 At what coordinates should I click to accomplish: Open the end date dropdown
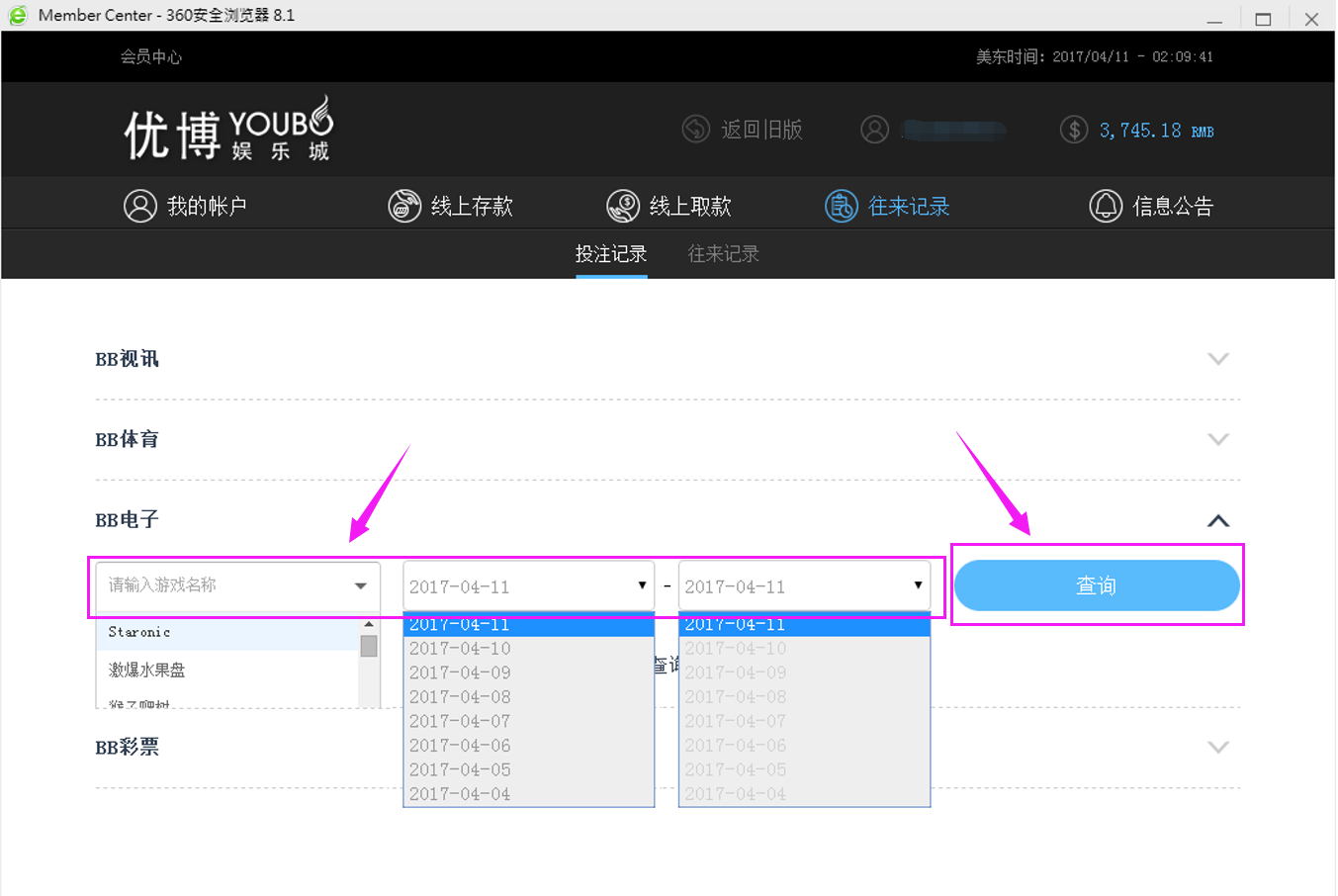(804, 585)
